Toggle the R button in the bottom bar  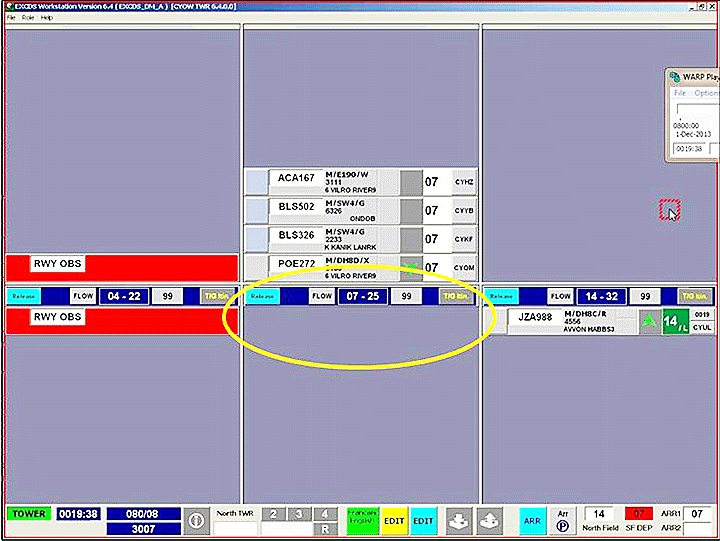pyautogui.click(x=325, y=528)
